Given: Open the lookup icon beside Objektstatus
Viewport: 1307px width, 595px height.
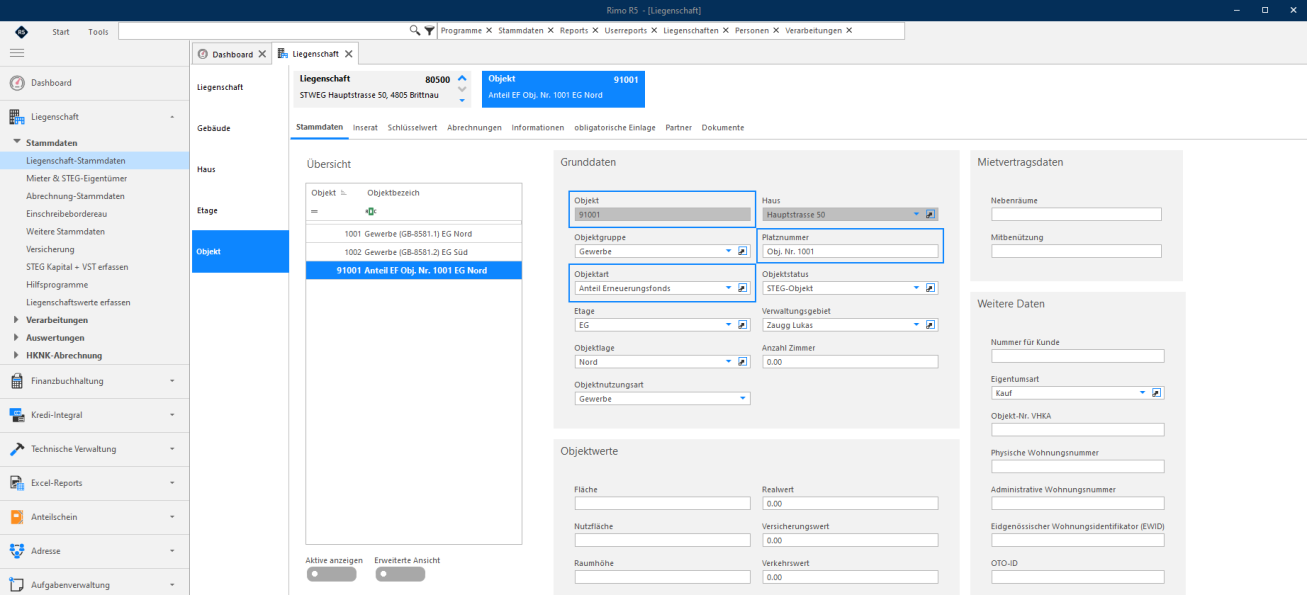Looking at the screenshot, I should [930, 288].
